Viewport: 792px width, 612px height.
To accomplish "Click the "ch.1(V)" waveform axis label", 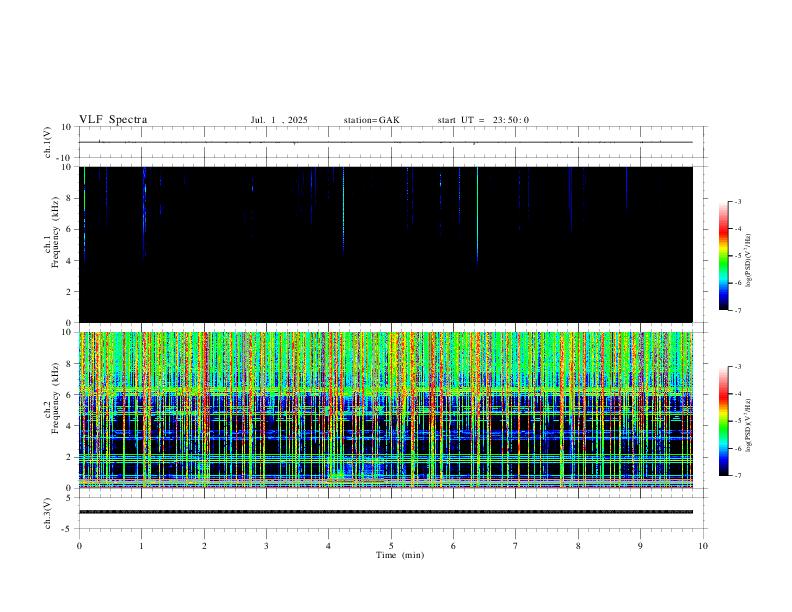I will pos(48,142).
